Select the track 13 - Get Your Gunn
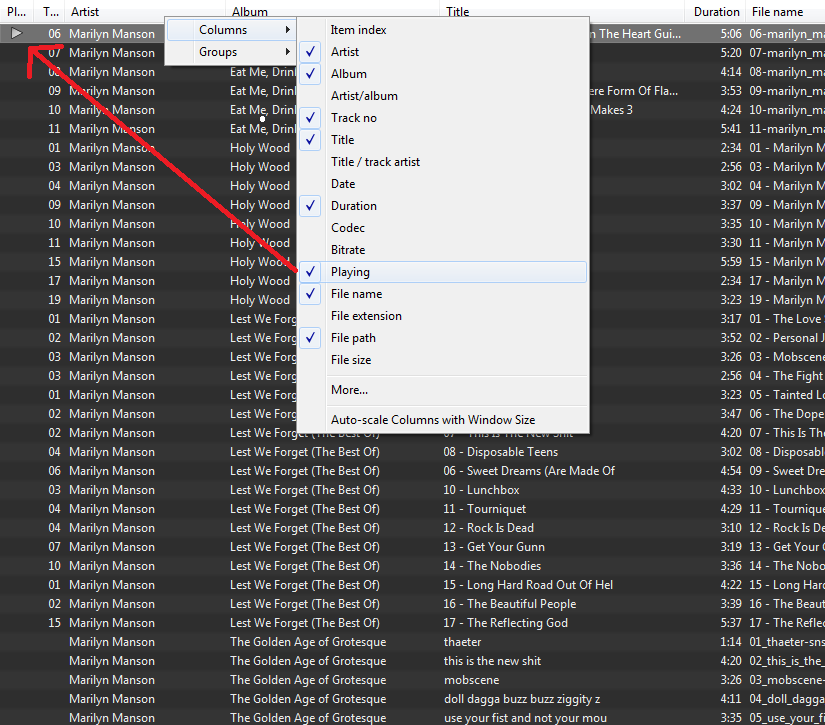 pos(494,547)
